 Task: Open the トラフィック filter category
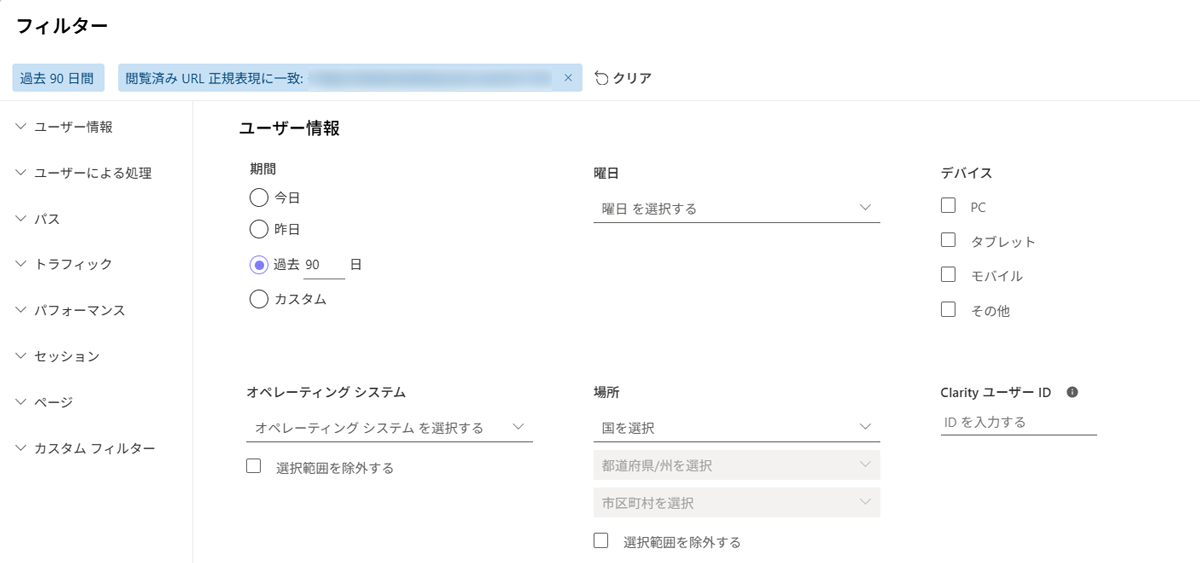tap(72, 264)
